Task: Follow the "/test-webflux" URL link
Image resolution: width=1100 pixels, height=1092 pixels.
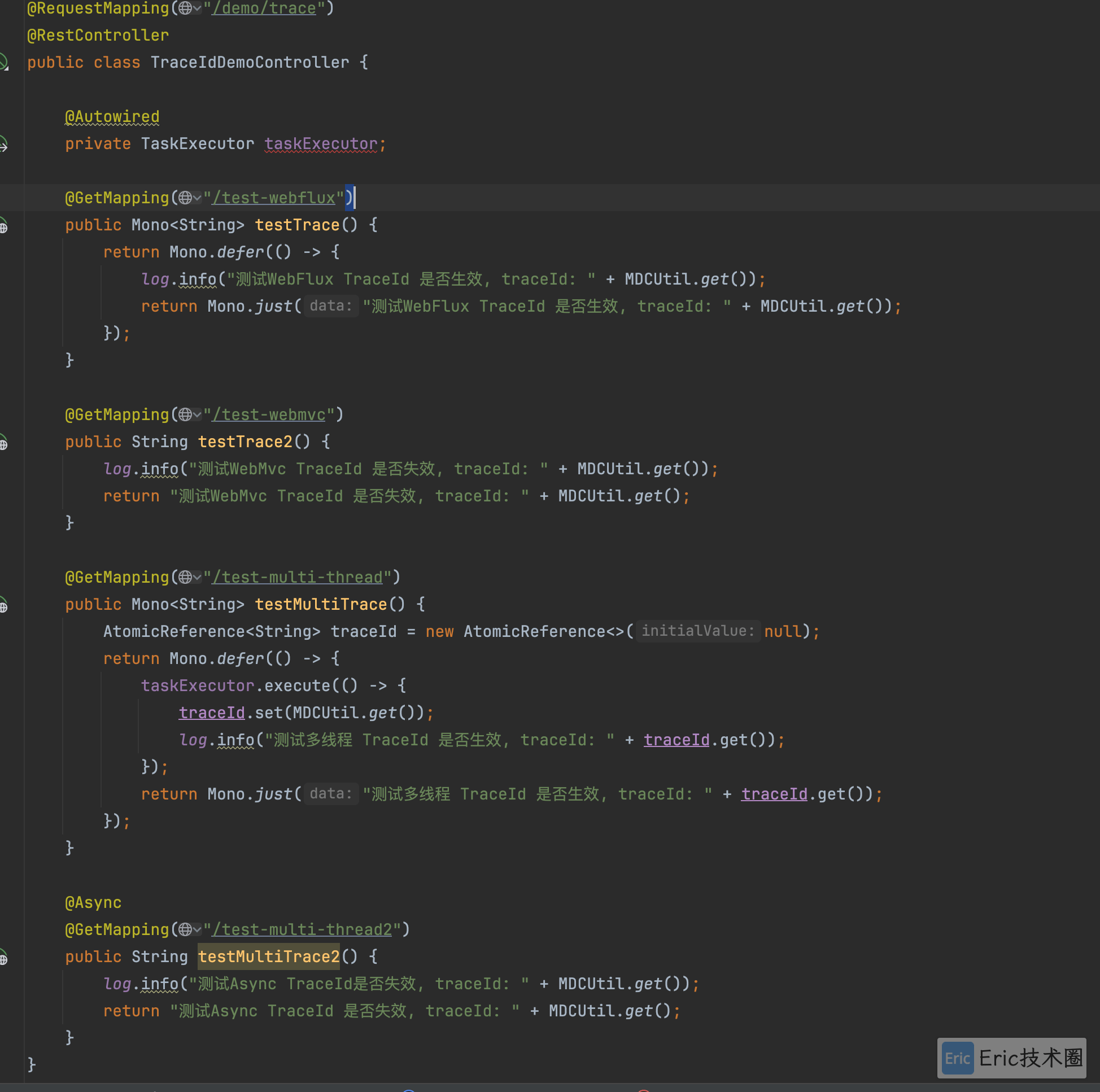Action: pyautogui.click(x=273, y=198)
